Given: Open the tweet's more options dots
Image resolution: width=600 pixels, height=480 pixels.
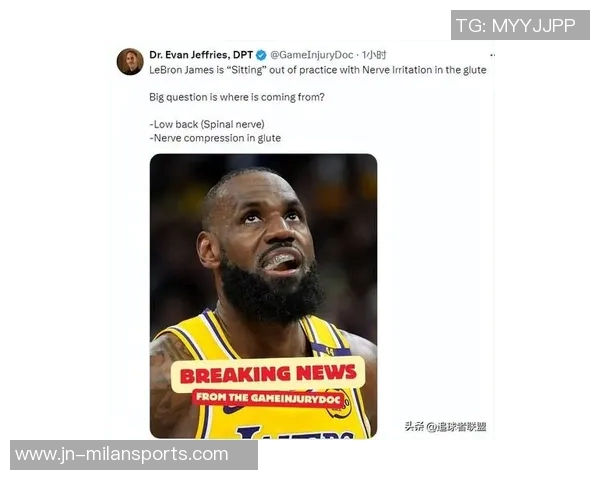Looking at the screenshot, I should (492, 56).
